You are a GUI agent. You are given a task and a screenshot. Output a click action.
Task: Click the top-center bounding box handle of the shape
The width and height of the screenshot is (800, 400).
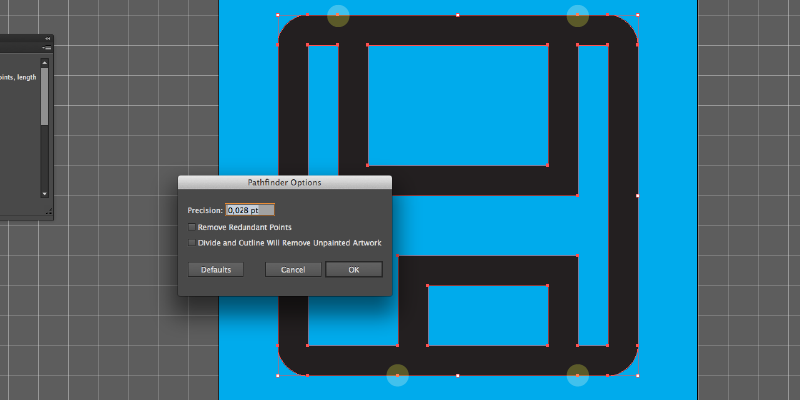coord(458,15)
